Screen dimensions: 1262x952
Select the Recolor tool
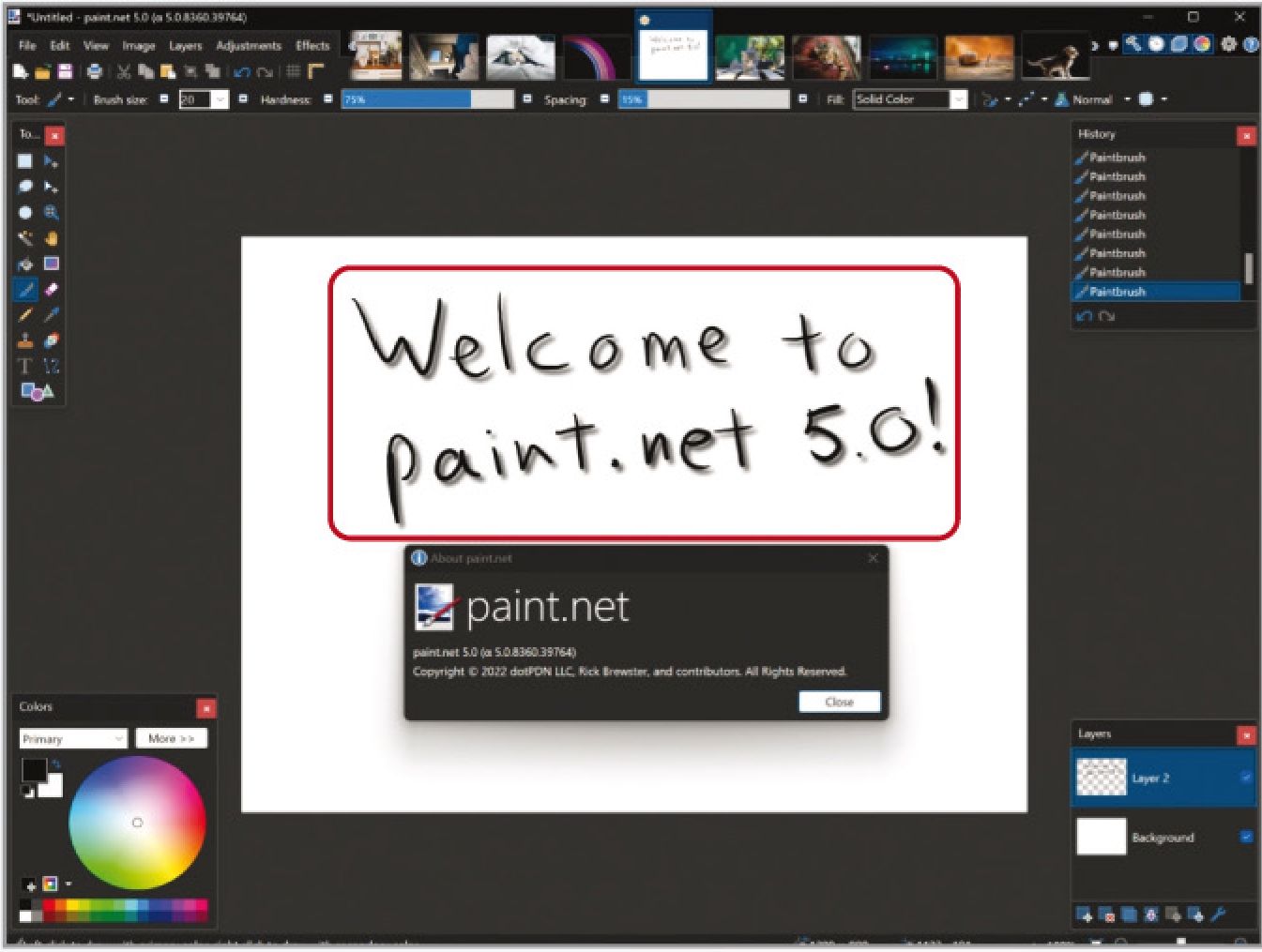[x=51, y=340]
